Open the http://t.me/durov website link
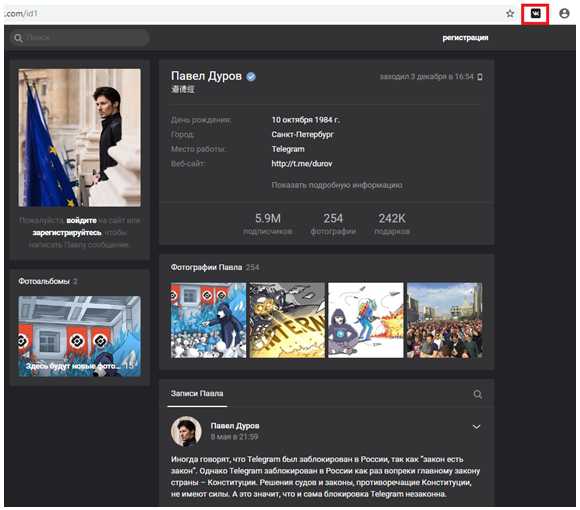The image size is (580, 510). click(302, 163)
